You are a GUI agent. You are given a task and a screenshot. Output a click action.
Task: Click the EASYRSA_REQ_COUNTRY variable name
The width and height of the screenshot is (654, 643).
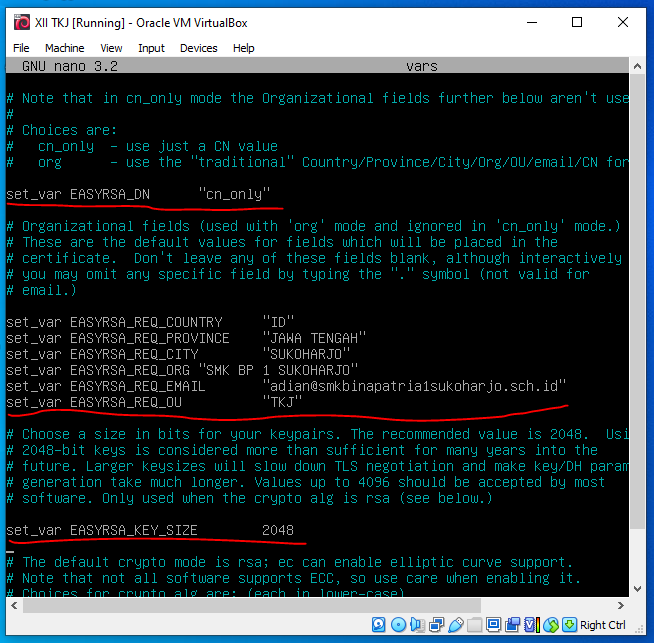146,322
